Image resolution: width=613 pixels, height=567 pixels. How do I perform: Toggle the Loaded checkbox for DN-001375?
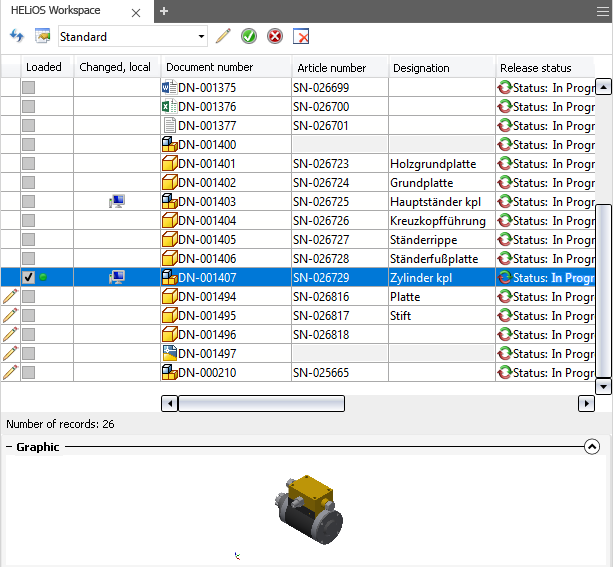click(29, 88)
